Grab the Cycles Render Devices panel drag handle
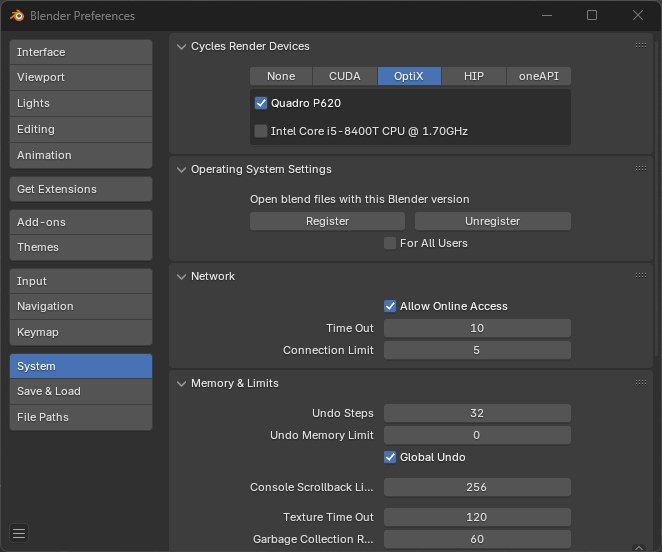Screen dimensions: 662x552 tap(640, 46)
